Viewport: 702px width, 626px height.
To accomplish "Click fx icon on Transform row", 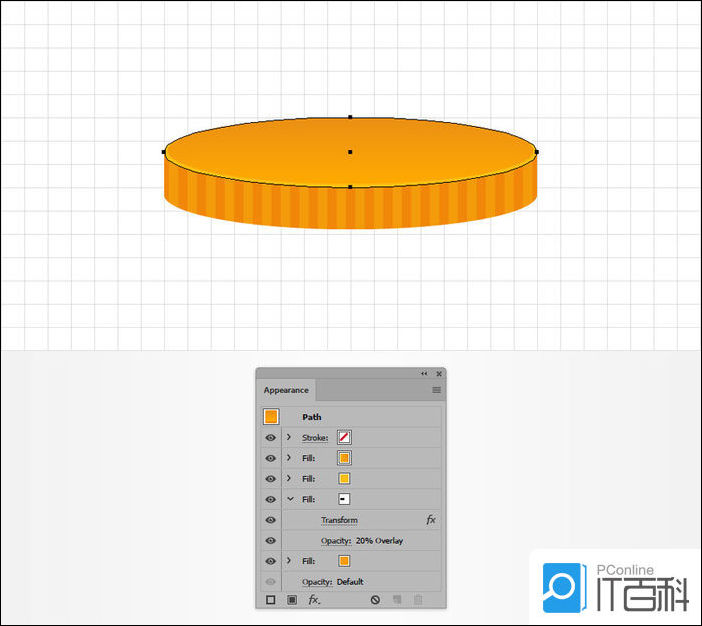I will [431, 519].
